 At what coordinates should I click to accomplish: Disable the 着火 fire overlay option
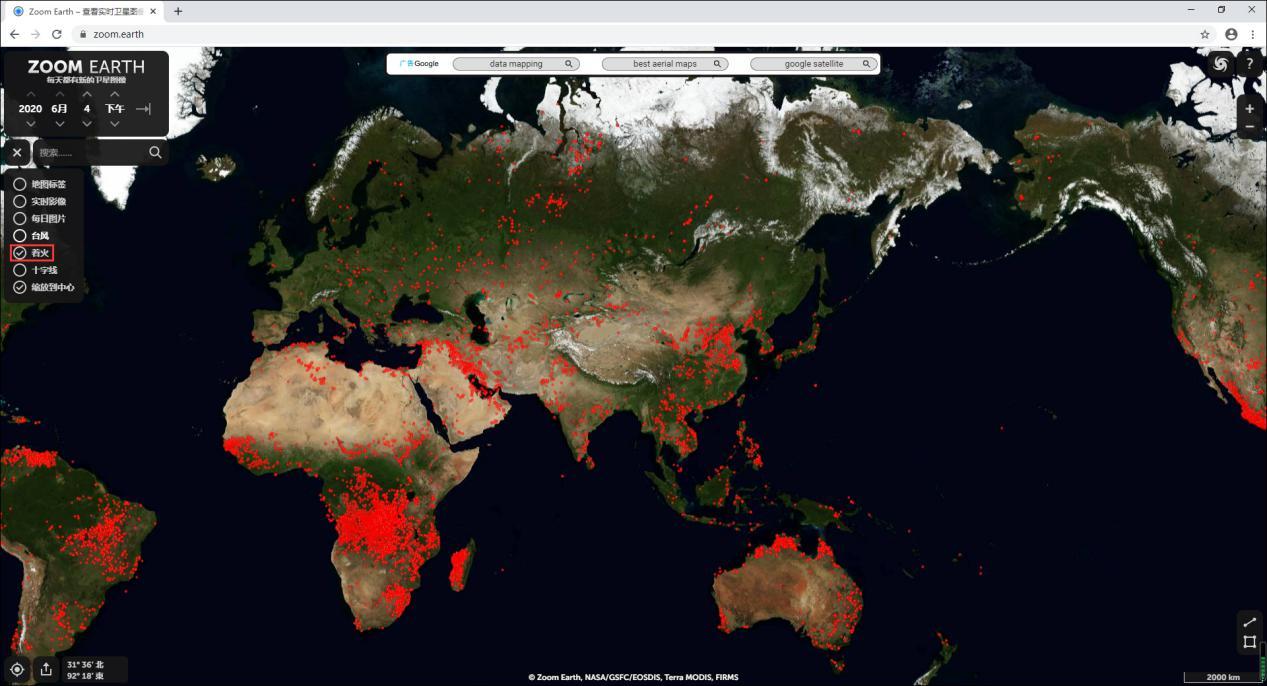(31, 253)
